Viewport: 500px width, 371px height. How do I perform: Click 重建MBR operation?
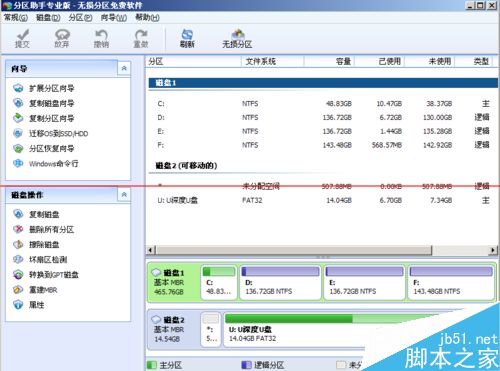coord(35,290)
